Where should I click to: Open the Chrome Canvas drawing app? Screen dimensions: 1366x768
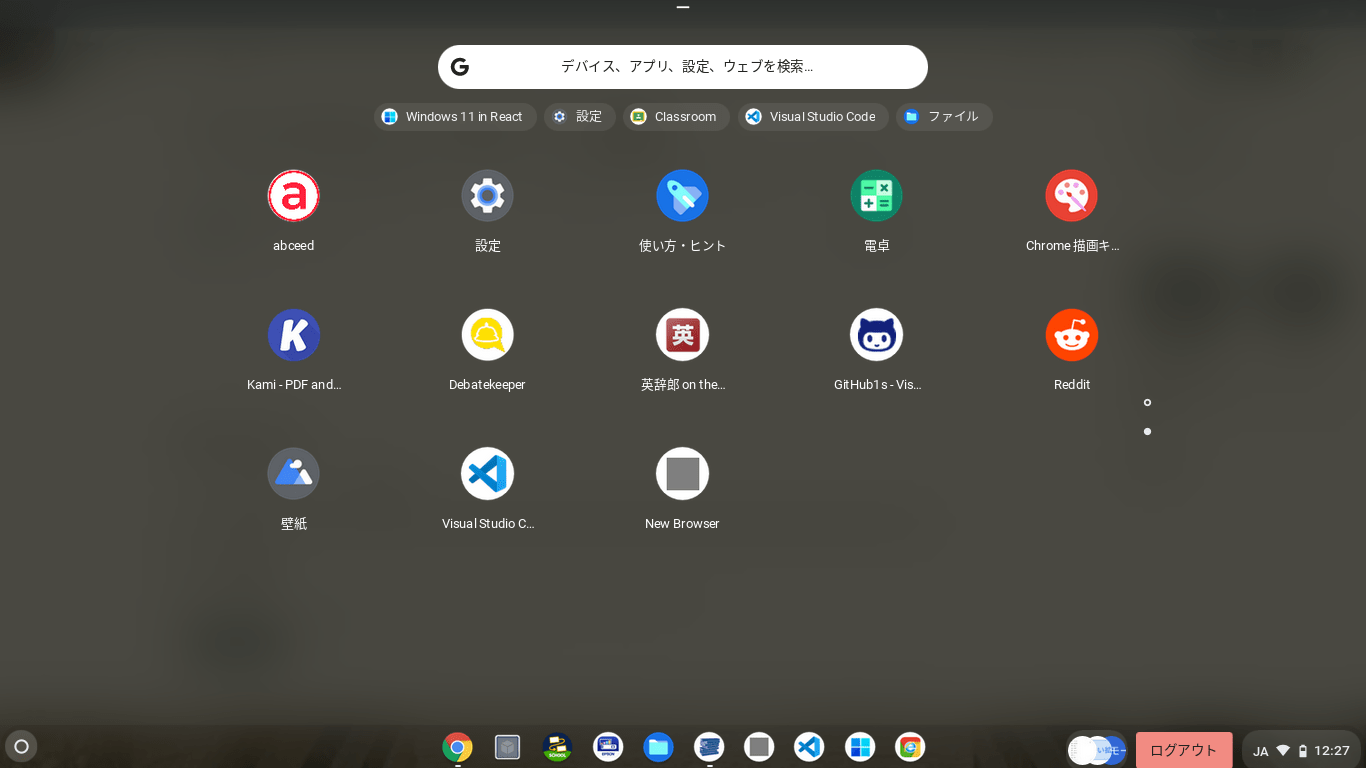[x=1071, y=196]
